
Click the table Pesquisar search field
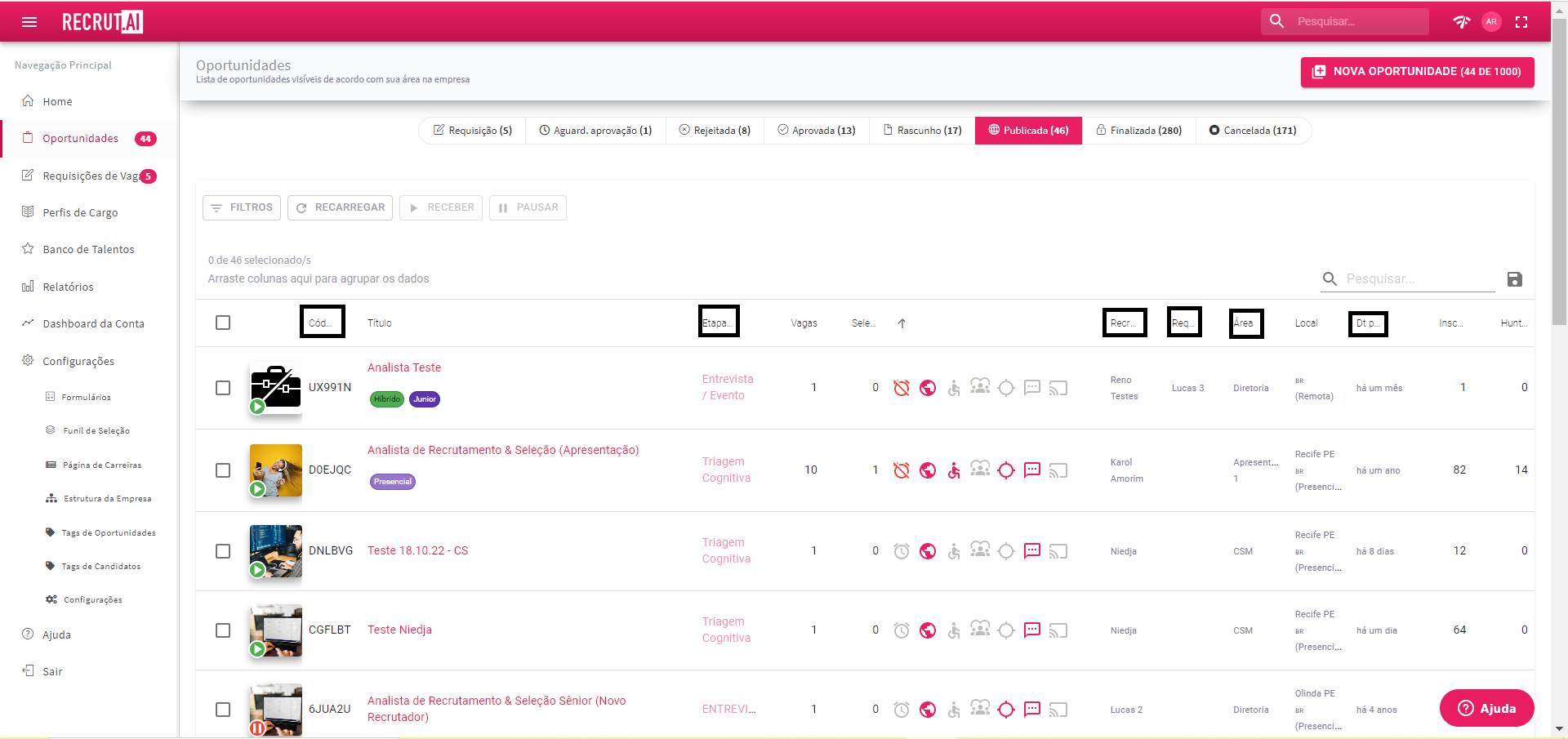pyautogui.click(x=1418, y=279)
